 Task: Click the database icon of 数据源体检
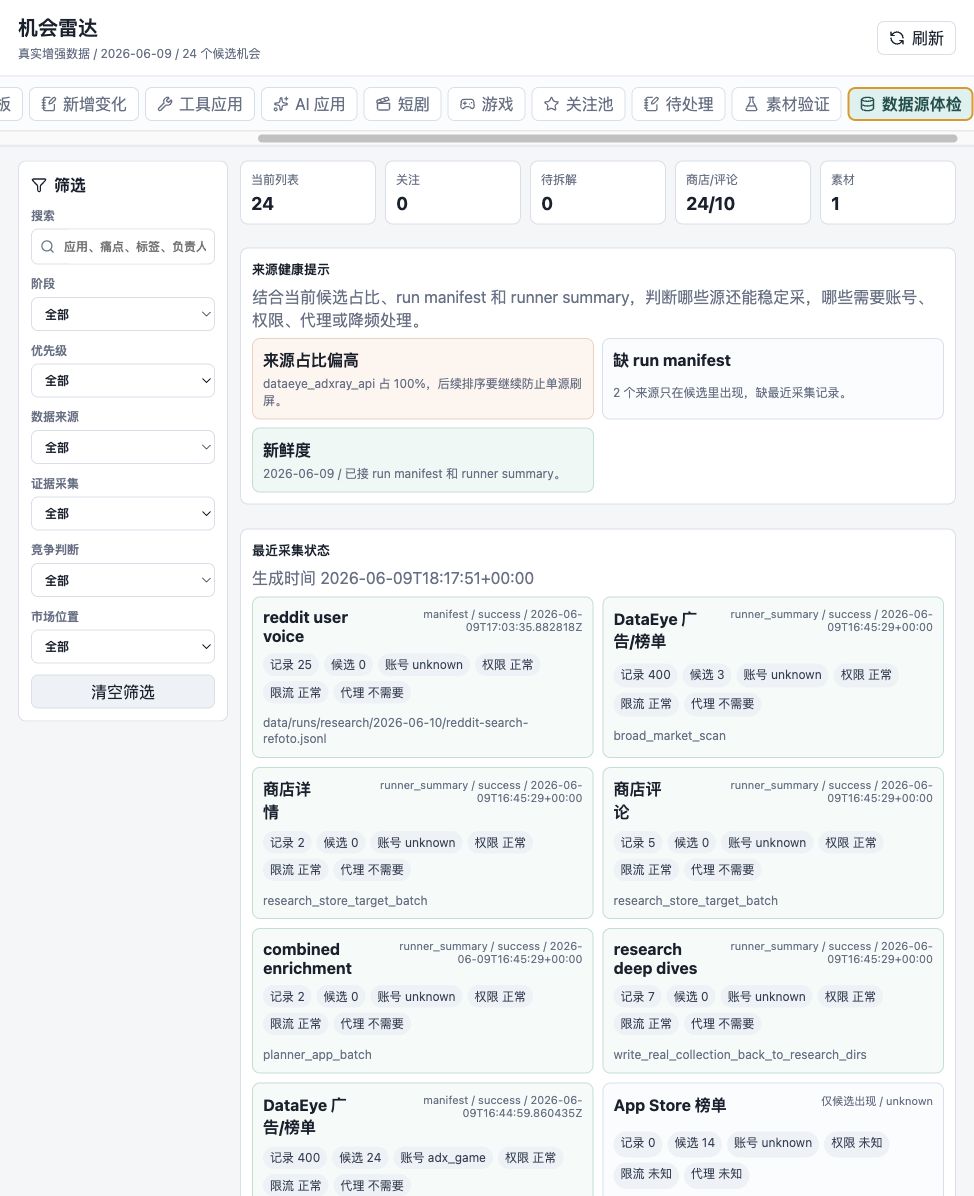coord(867,104)
